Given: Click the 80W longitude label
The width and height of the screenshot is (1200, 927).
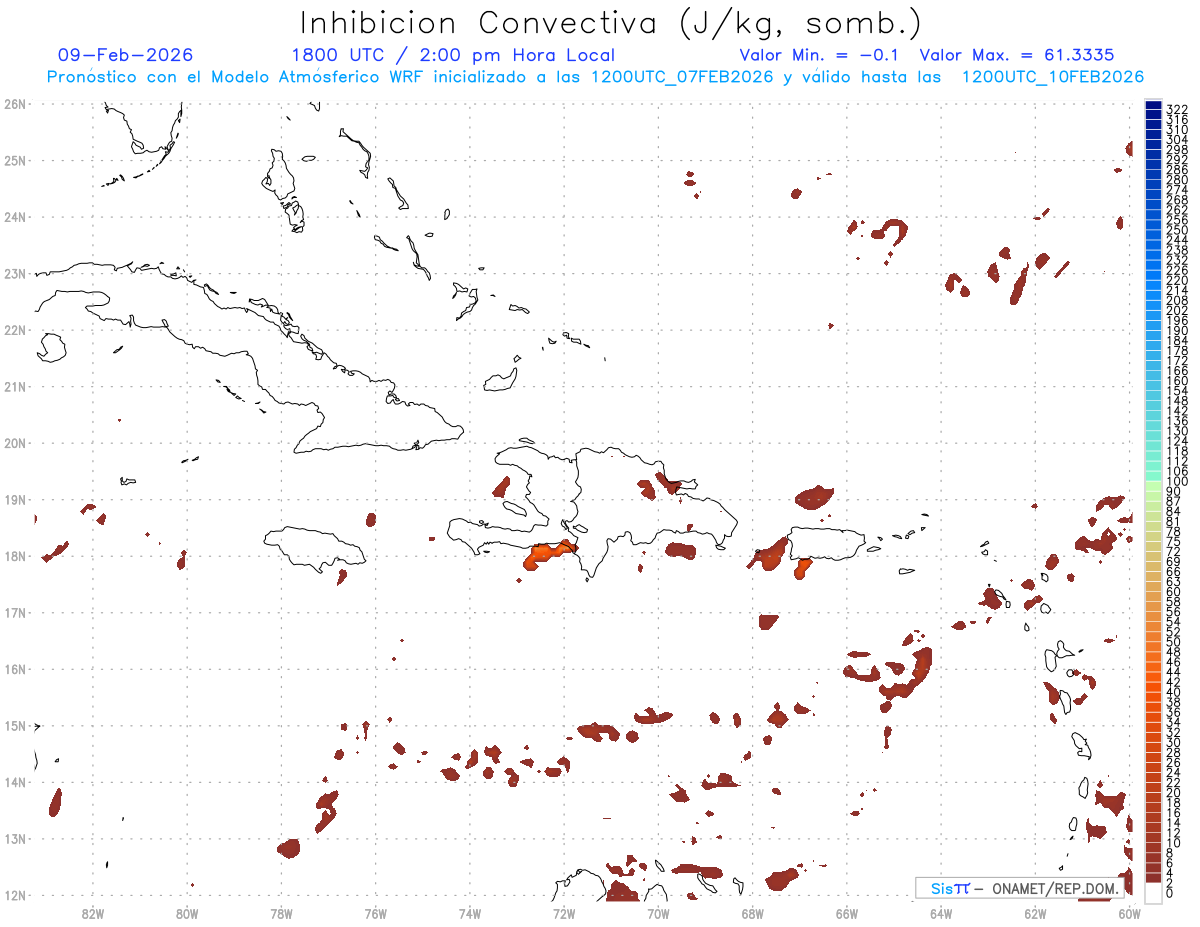Looking at the screenshot, I should pos(187,912).
